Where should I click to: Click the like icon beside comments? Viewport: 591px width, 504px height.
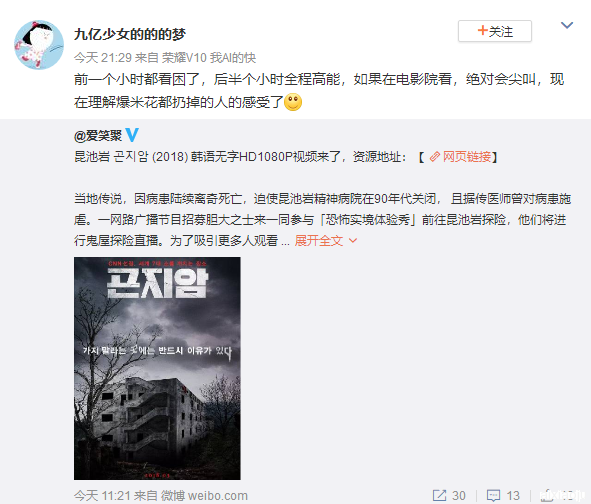[547, 495]
